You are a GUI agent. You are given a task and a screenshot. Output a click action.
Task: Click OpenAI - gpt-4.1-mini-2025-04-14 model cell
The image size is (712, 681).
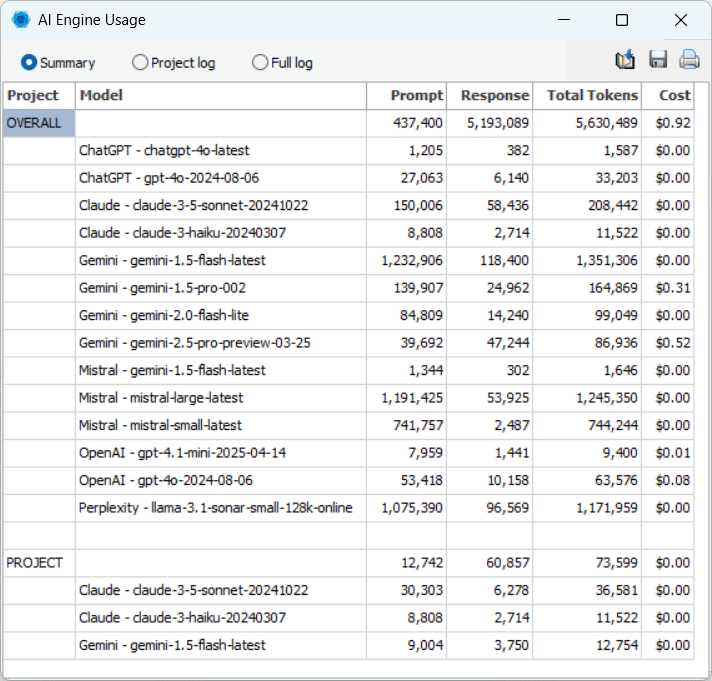221,453
